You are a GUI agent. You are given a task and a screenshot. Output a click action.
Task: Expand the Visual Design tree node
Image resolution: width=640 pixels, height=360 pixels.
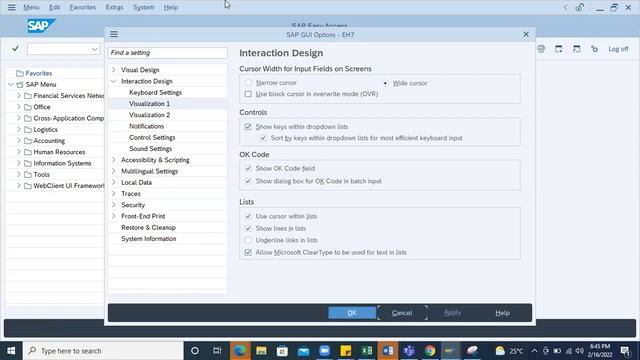[x=114, y=70]
